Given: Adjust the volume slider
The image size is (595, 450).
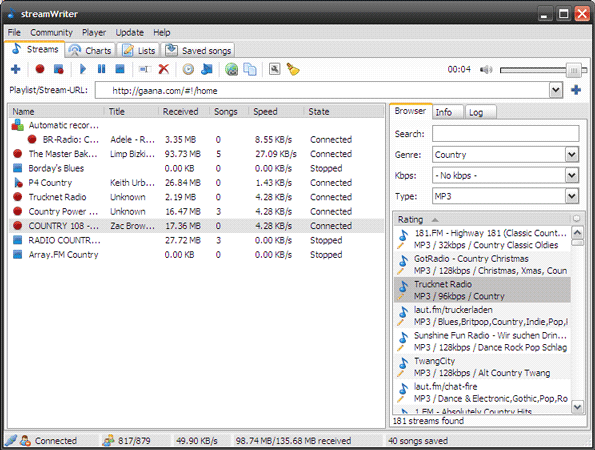Looking at the screenshot, I should [x=543, y=70].
